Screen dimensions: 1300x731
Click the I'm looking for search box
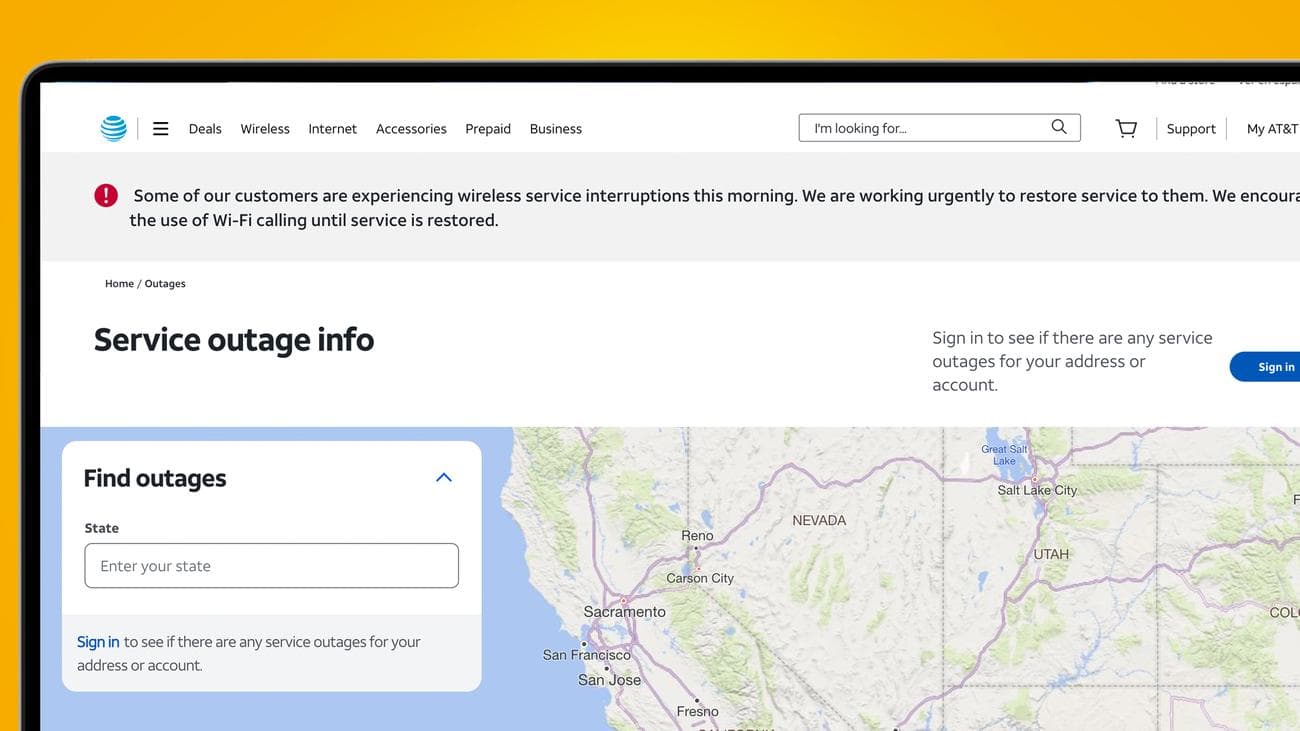[925, 128]
